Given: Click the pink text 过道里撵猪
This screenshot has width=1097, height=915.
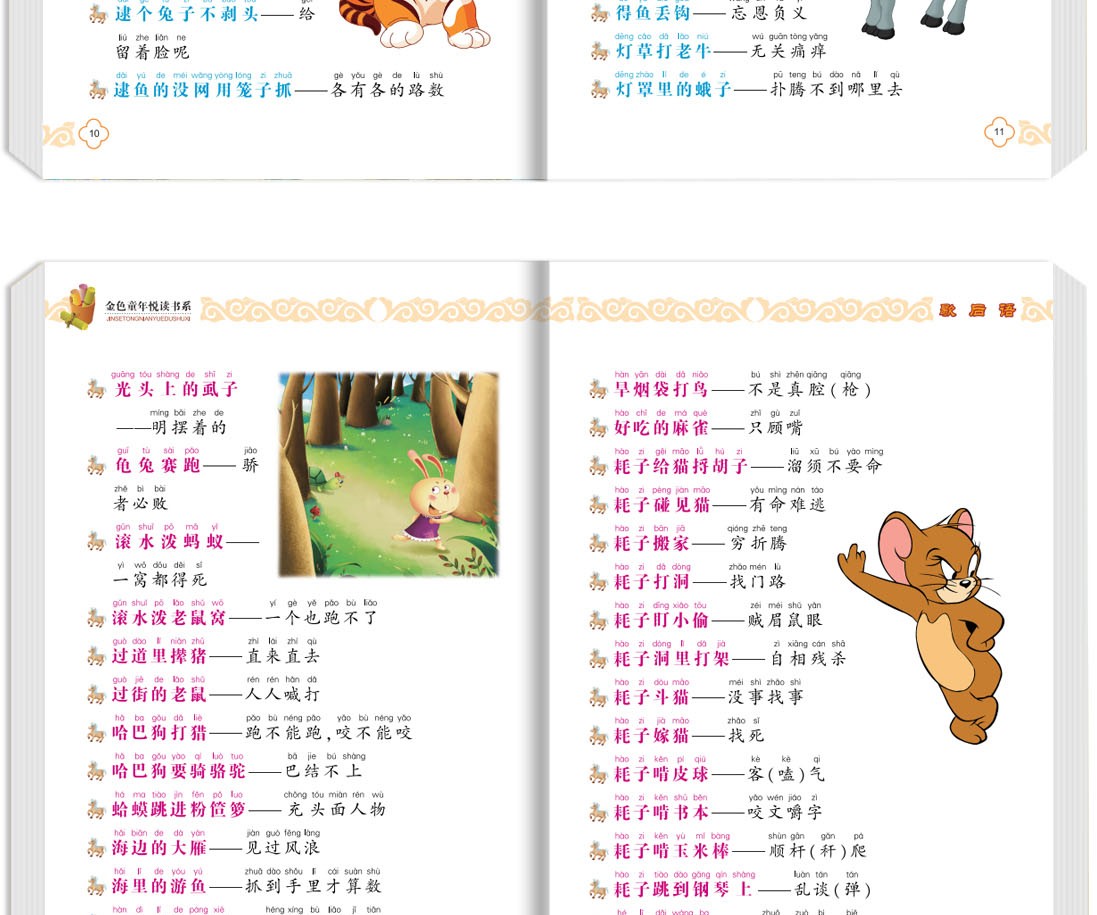Looking at the screenshot, I should [x=159, y=656].
